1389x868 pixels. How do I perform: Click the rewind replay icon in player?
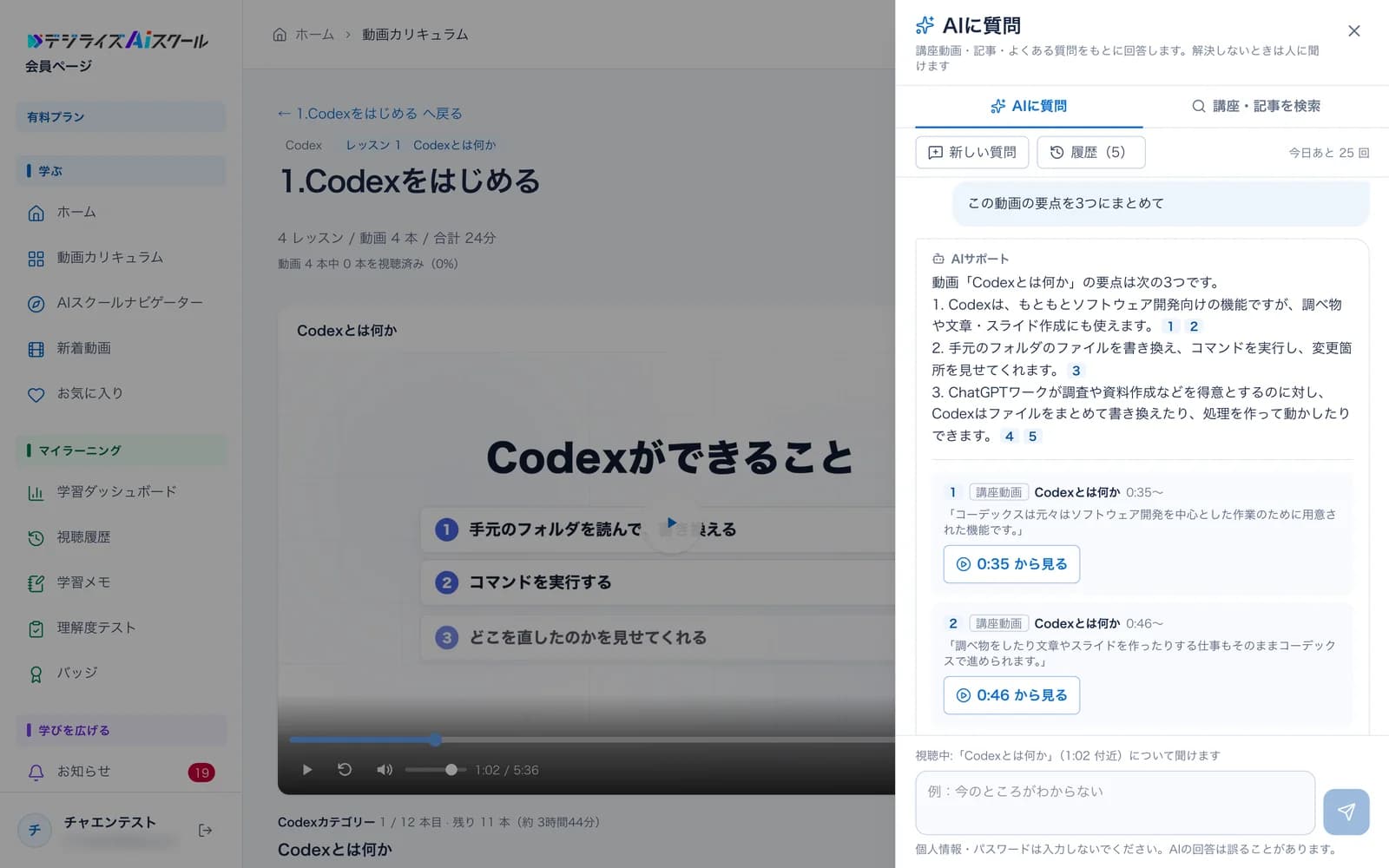point(345,770)
